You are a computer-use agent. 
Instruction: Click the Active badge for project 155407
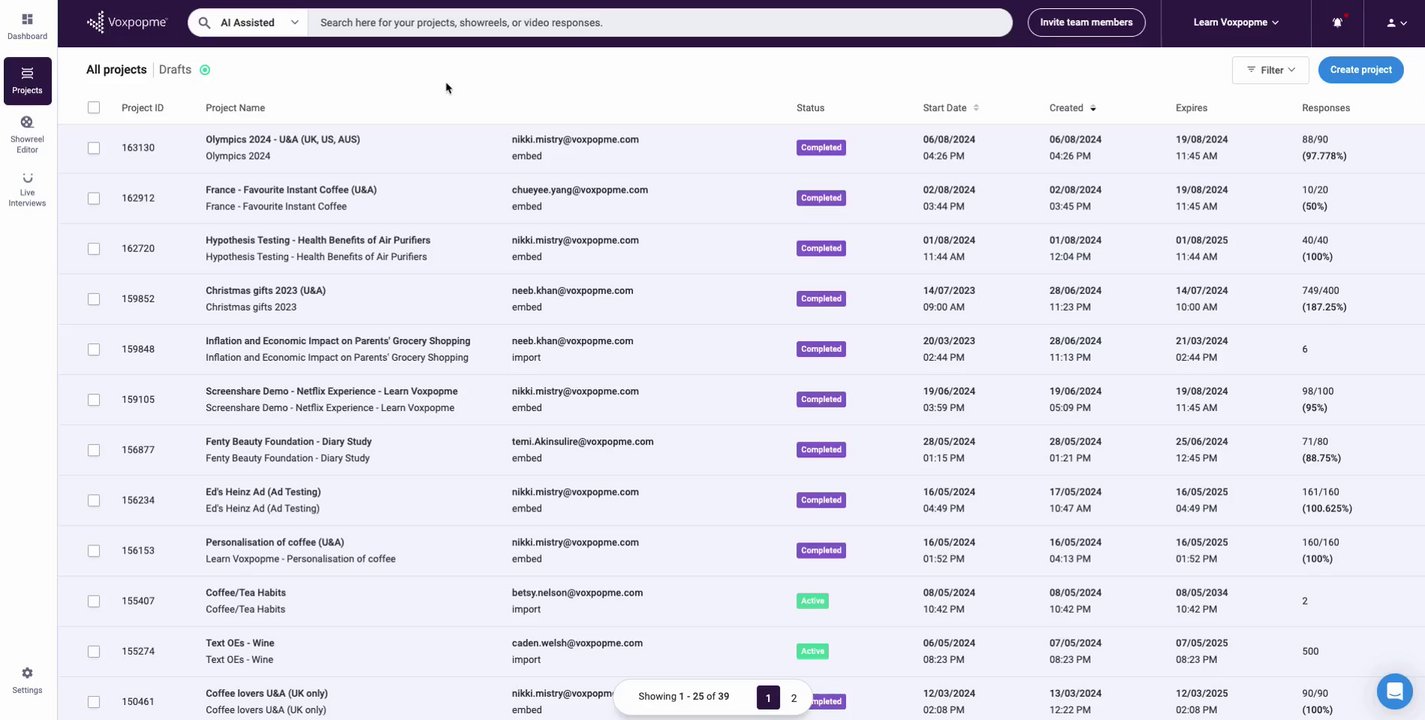pyautogui.click(x=812, y=601)
